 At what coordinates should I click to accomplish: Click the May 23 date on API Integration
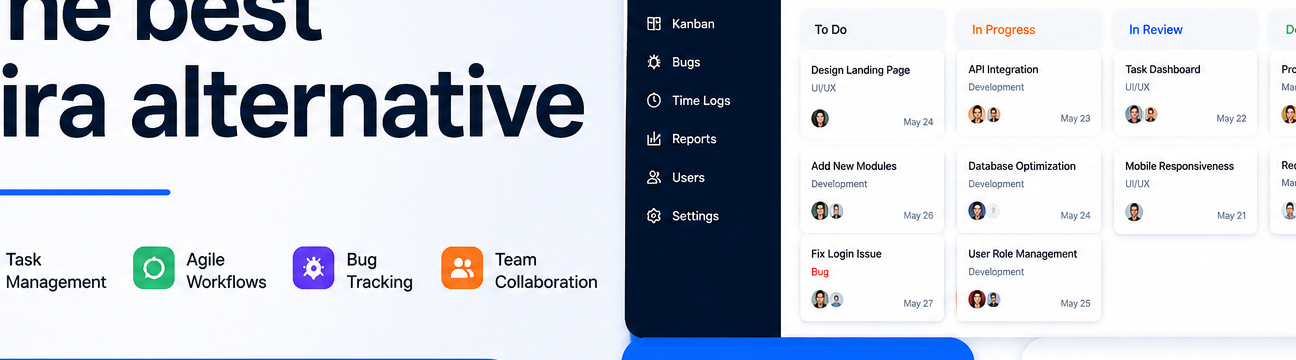1075,118
